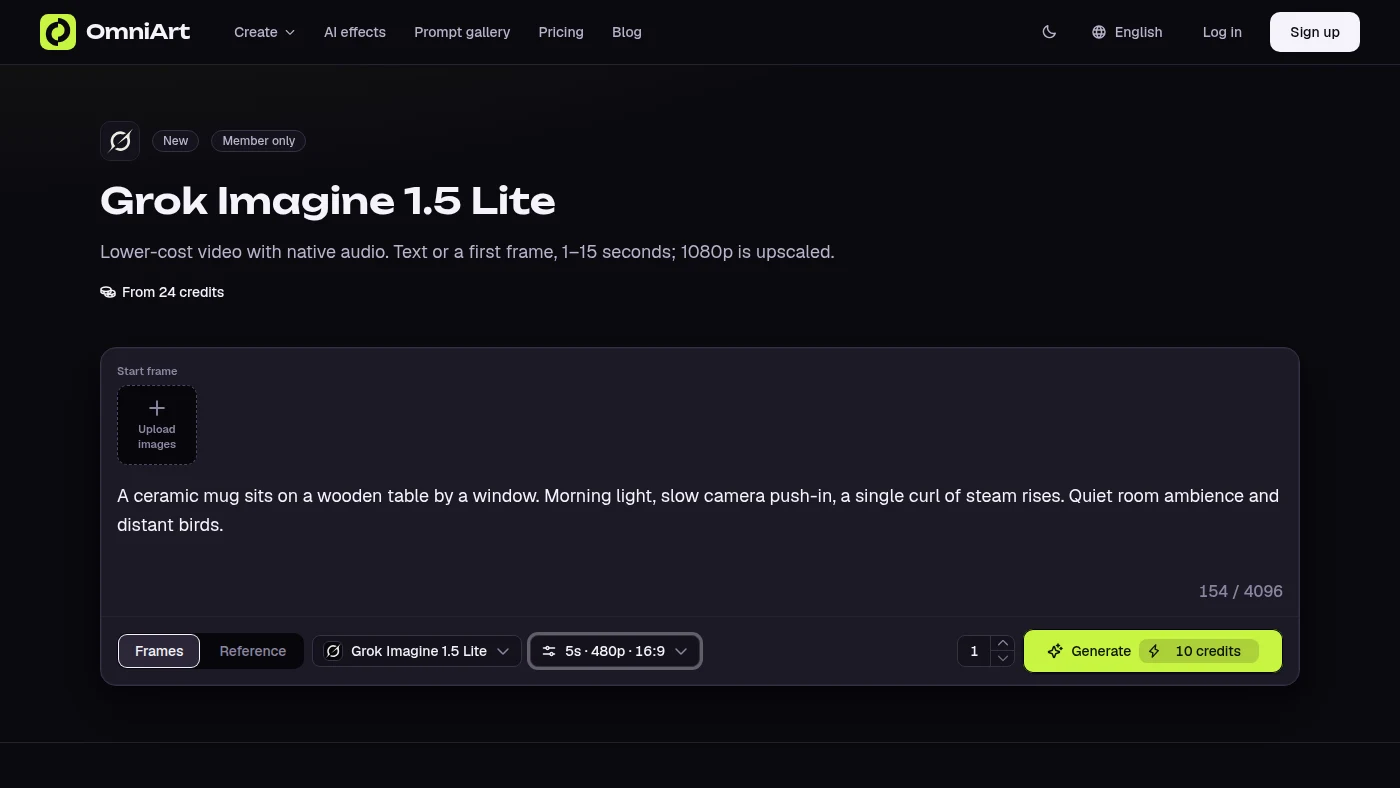The width and height of the screenshot is (1400, 788).
Task: Visit the Blog page
Action: (x=627, y=32)
